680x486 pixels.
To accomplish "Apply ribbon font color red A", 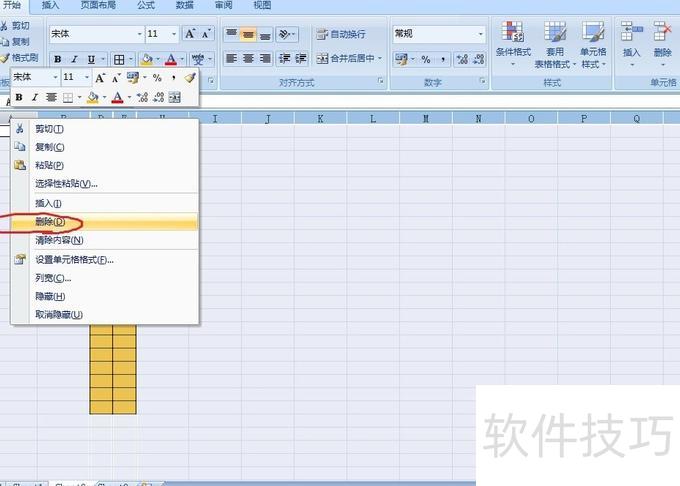I will [x=171, y=59].
